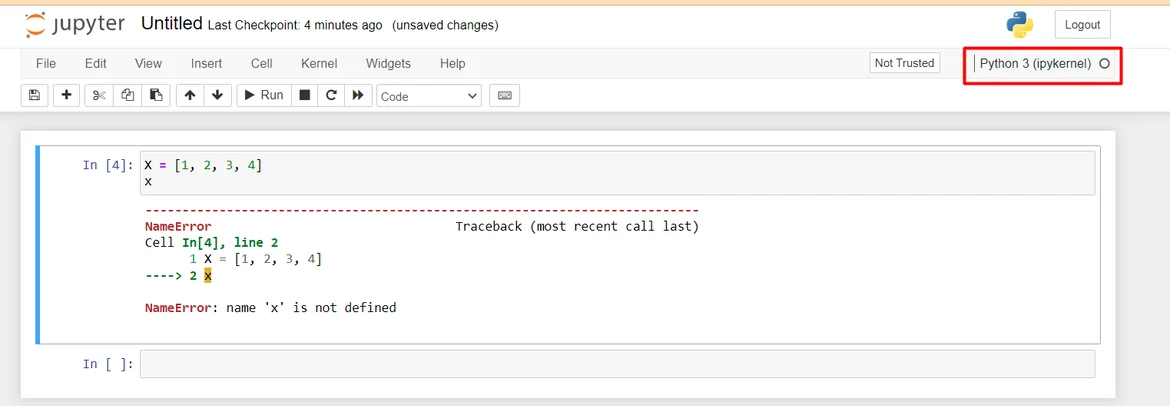This screenshot has height=406, width=1170.
Task: Open the command palette keyboard icon
Action: 504,95
